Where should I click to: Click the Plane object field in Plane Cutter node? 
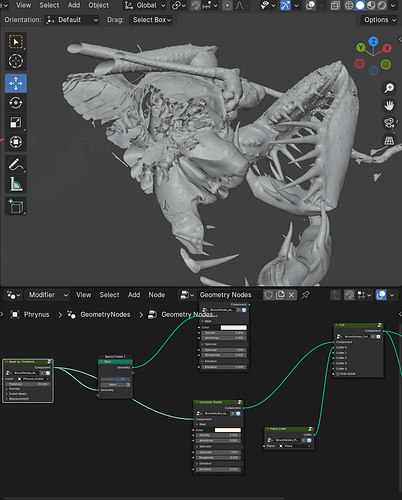click(294, 446)
